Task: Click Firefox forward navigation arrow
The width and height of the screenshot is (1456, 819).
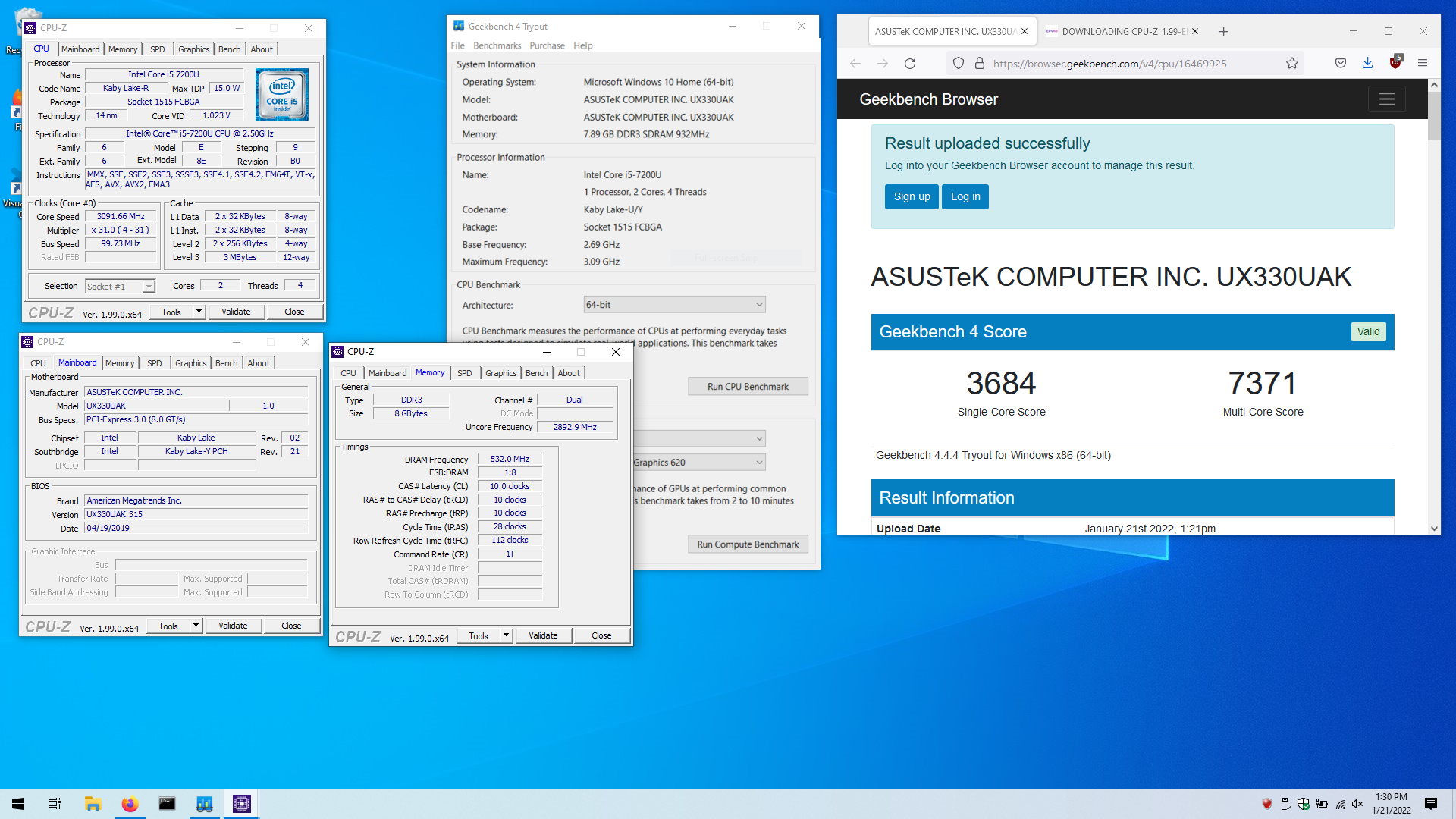Action: [883, 64]
